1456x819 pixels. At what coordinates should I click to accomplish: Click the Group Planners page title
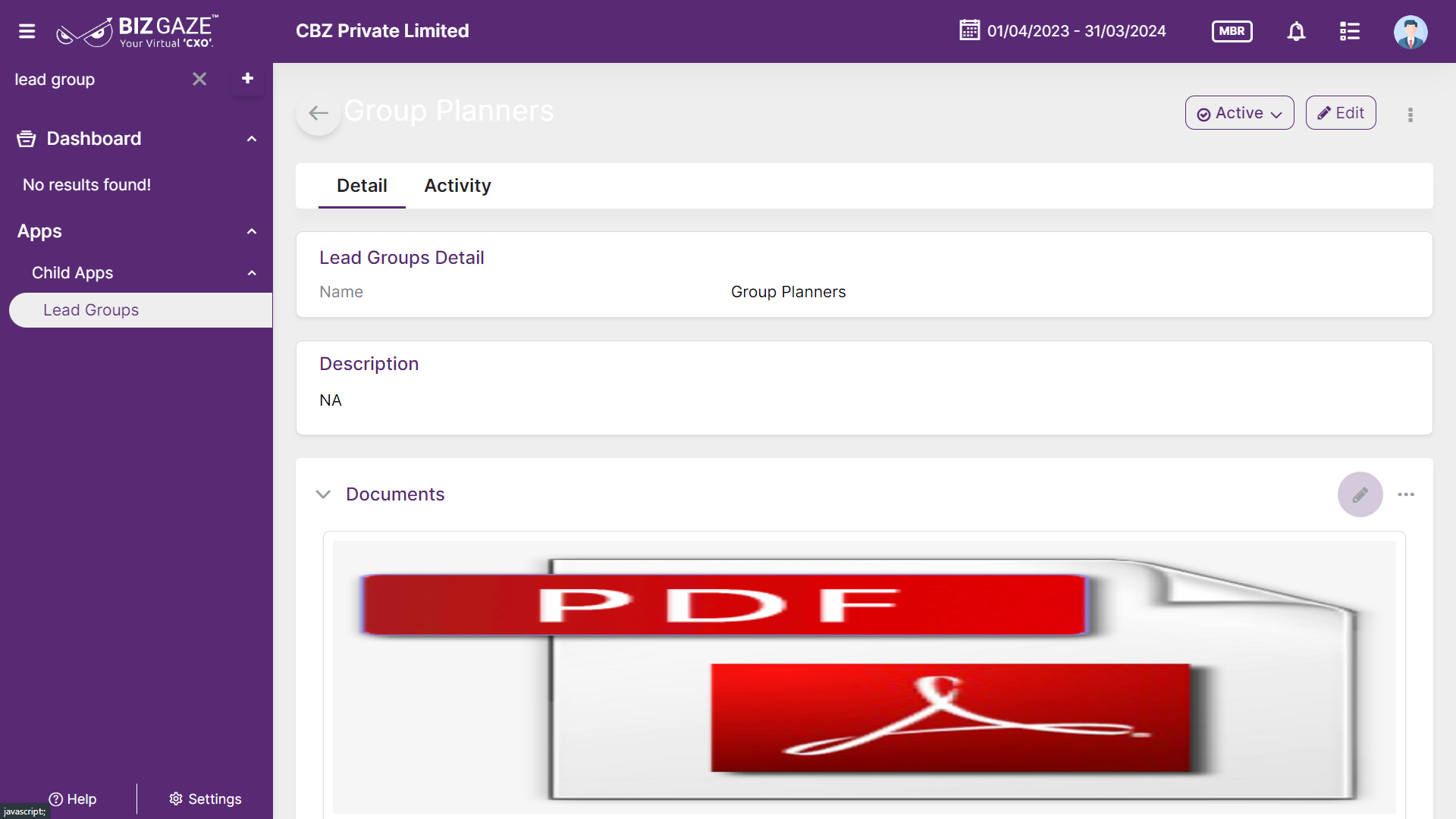449,111
